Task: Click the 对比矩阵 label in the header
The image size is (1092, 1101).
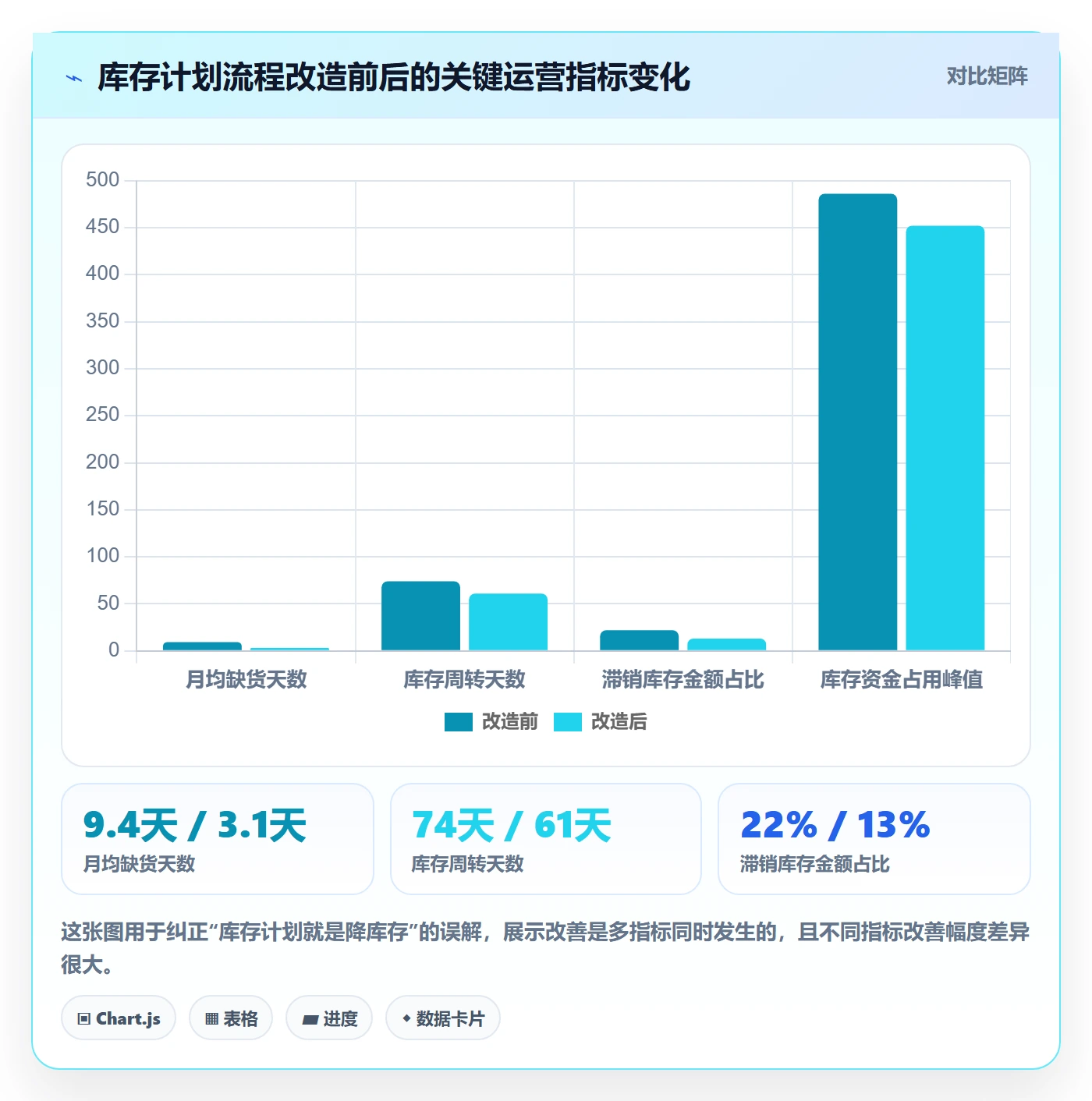Action: [987, 76]
